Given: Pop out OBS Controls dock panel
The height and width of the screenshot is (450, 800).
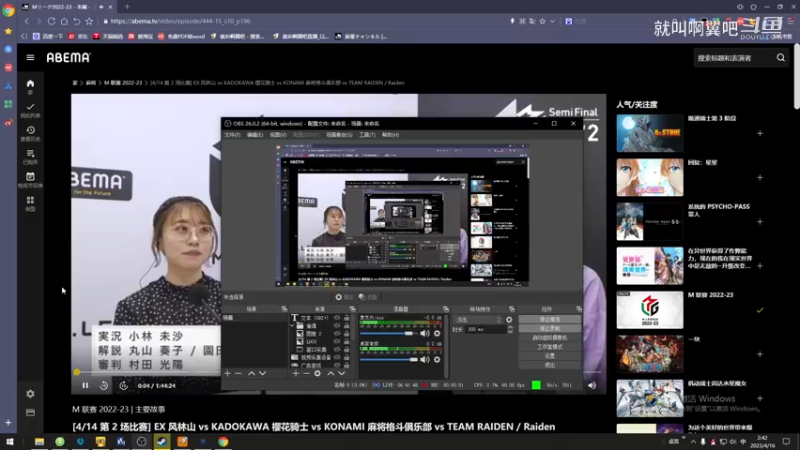Looking at the screenshot, I should tap(579, 309).
